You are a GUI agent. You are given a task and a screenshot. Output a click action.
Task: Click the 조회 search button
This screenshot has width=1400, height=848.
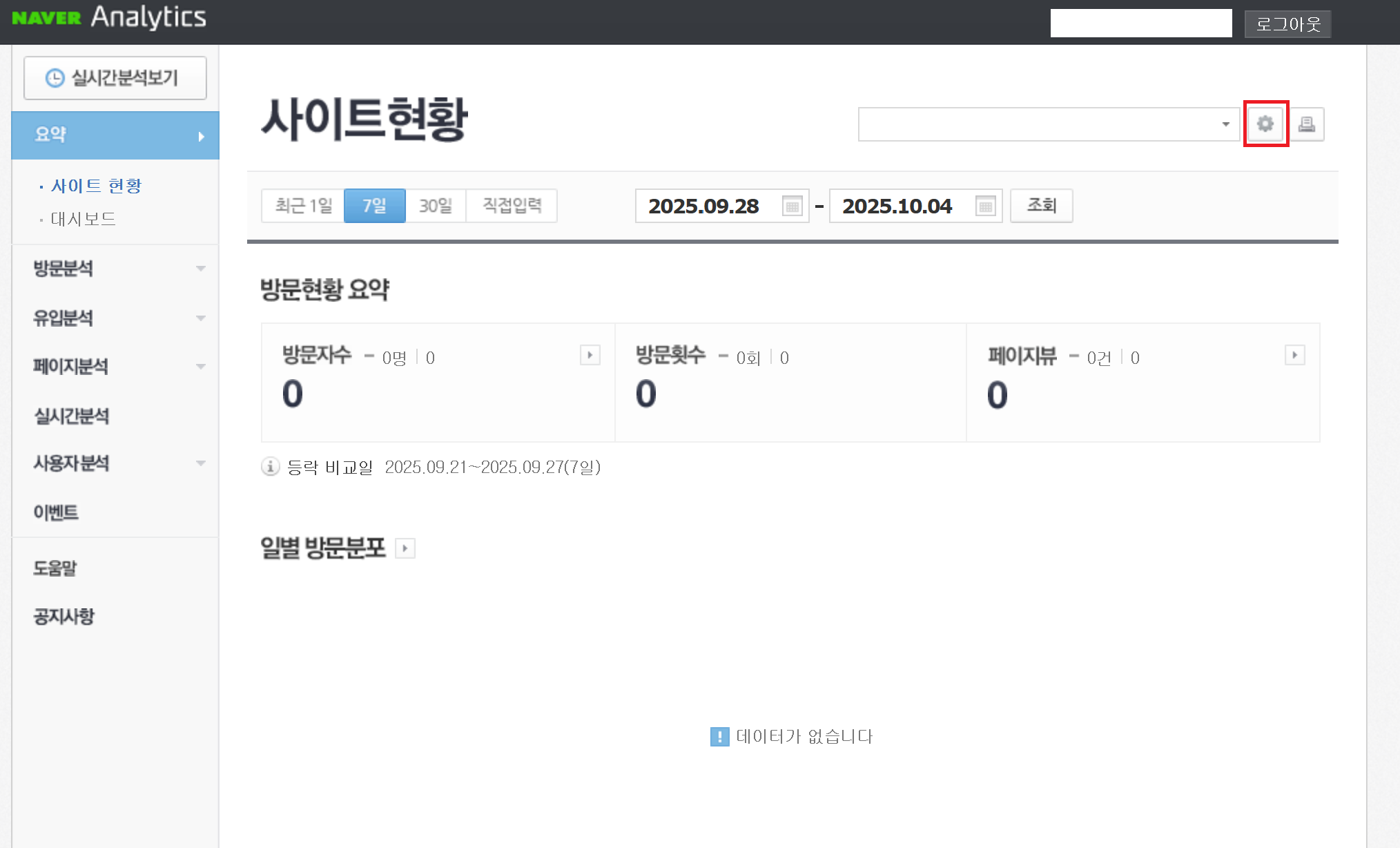(1041, 205)
